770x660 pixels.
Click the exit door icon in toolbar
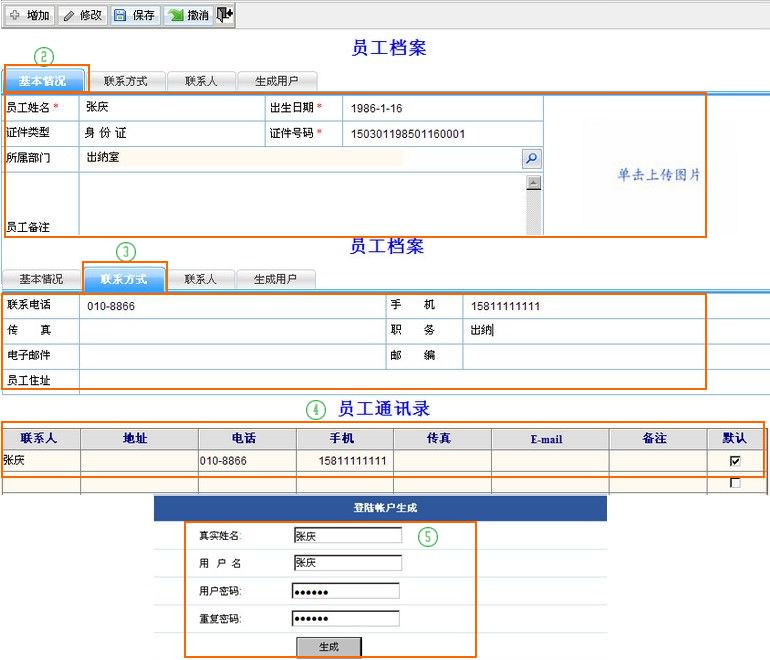tap(225, 14)
